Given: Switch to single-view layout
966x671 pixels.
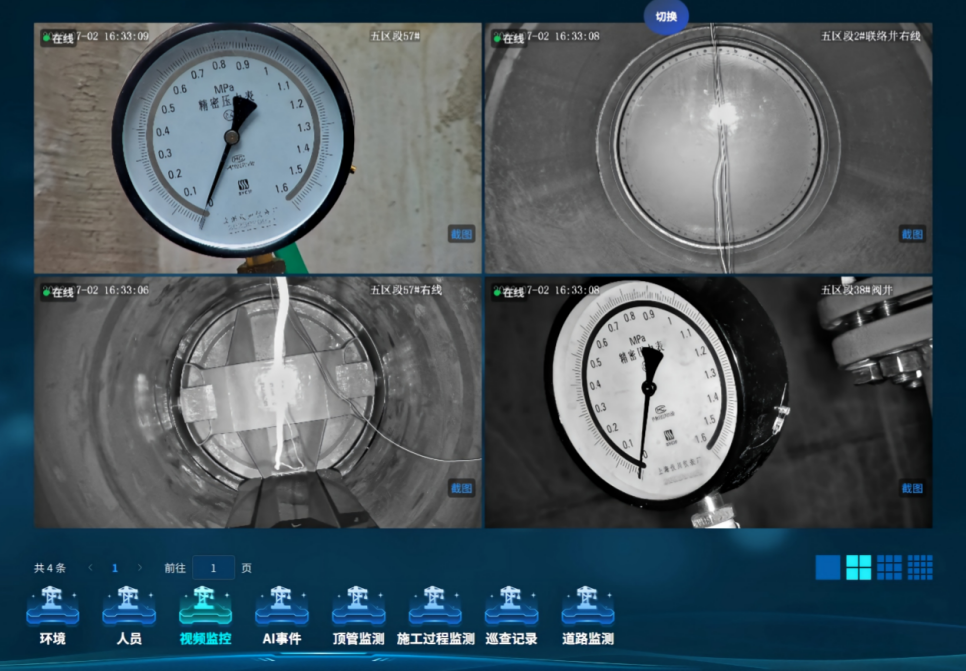Looking at the screenshot, I should tap(827, 567).
